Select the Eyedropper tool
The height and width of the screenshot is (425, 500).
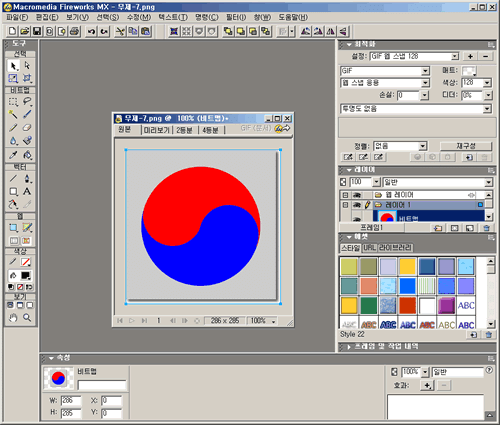[13, 155]
